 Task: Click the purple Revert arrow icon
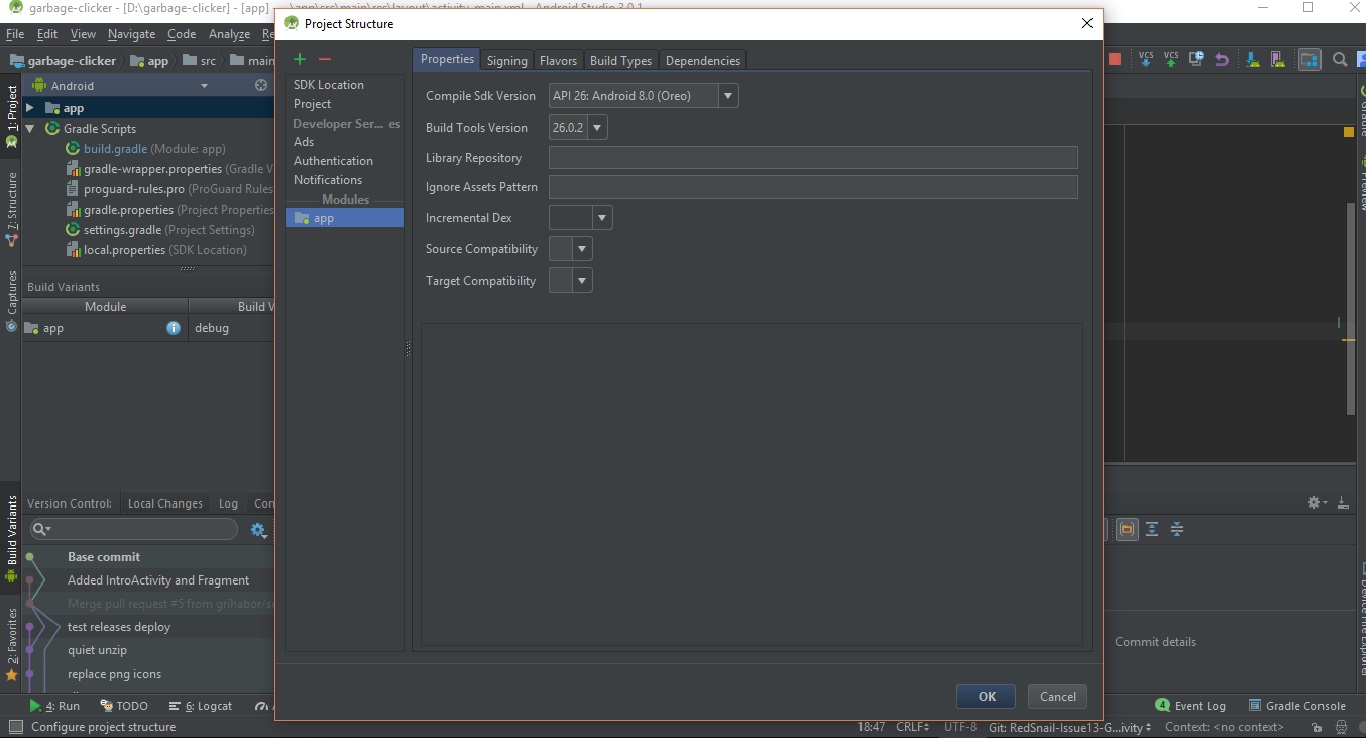[x=1222, y=60]
